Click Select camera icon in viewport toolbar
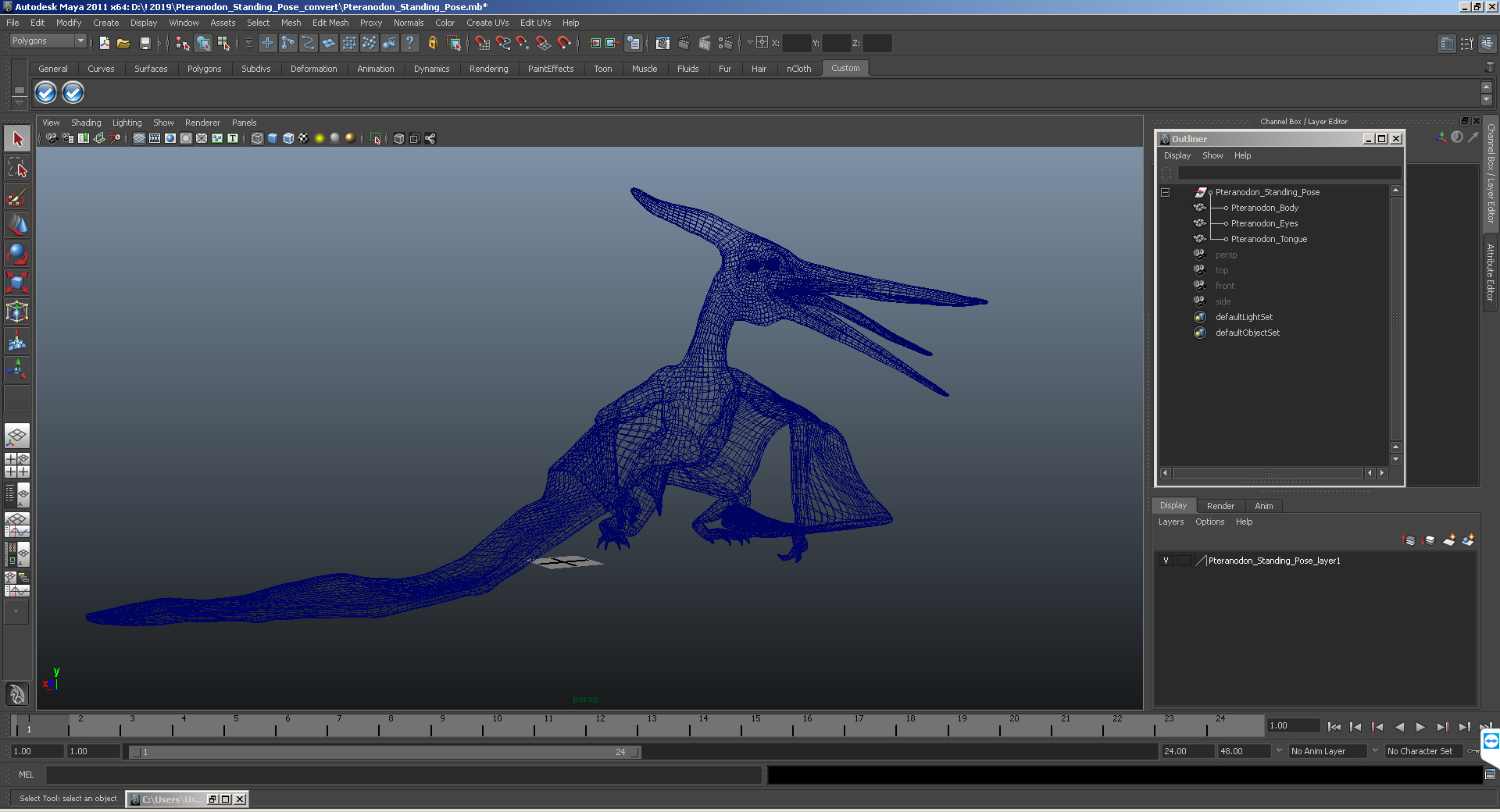This screenshot has height=812, width=1500. pos(52,138)
